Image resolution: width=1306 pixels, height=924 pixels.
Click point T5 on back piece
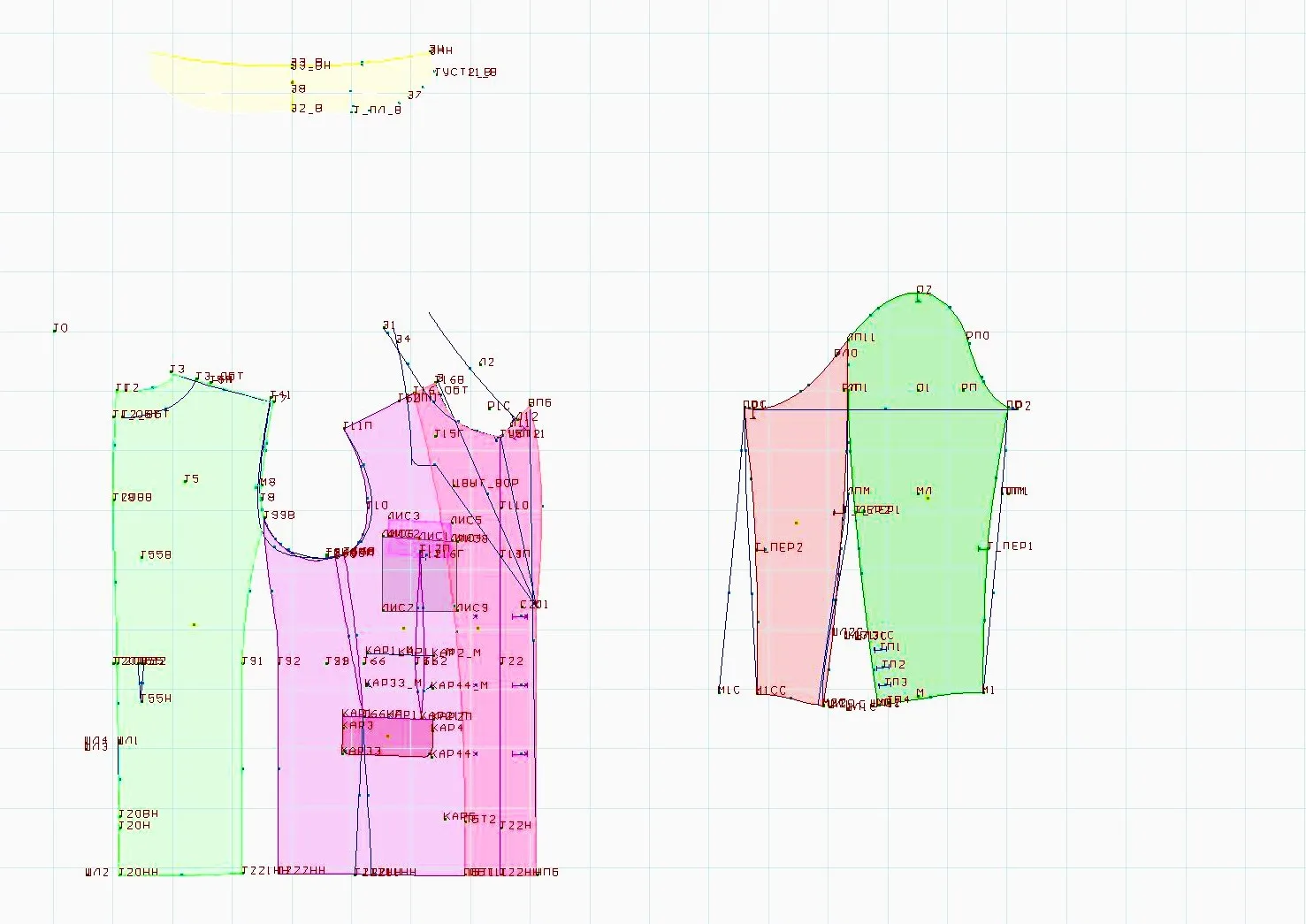point(186,480)
